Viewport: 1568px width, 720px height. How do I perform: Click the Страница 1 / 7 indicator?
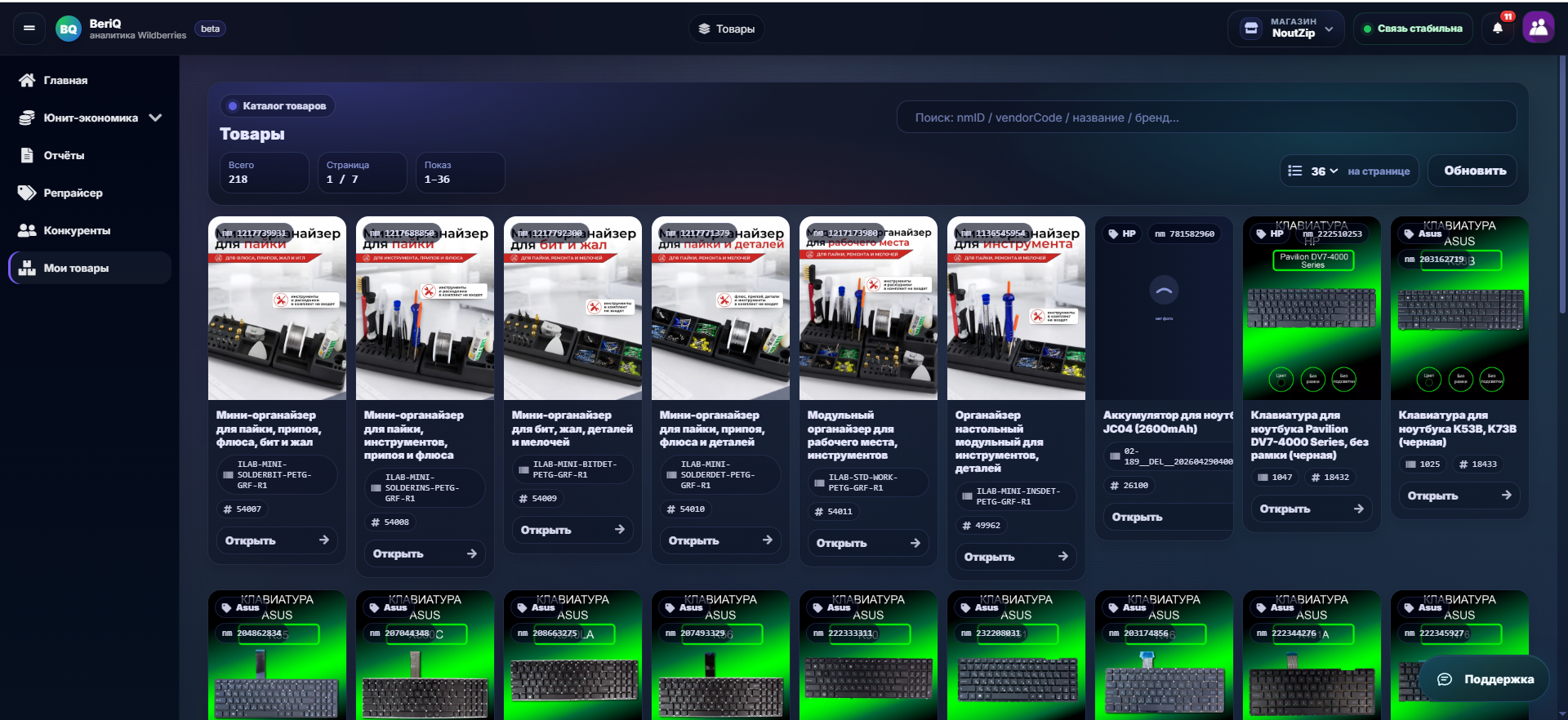point(362,172)
